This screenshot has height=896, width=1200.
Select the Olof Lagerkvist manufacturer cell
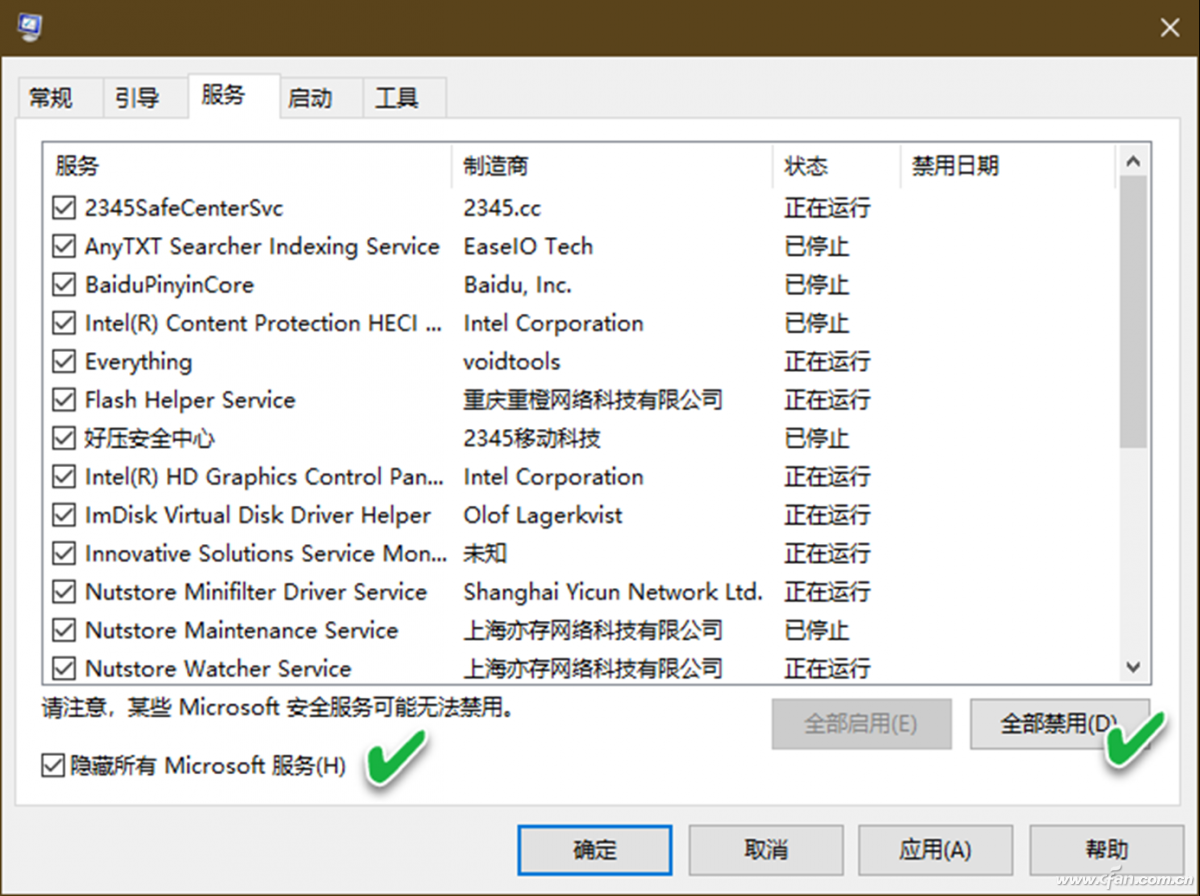[x=543, y=515]
